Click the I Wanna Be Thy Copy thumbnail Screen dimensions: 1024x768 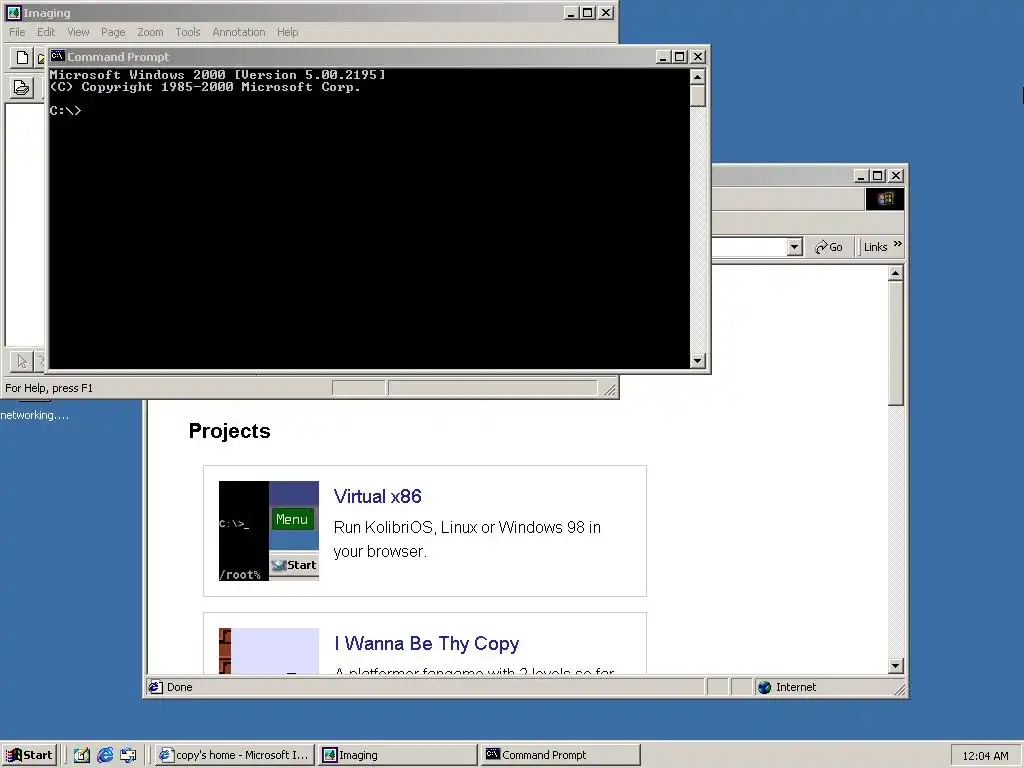(x=268, y=651)
